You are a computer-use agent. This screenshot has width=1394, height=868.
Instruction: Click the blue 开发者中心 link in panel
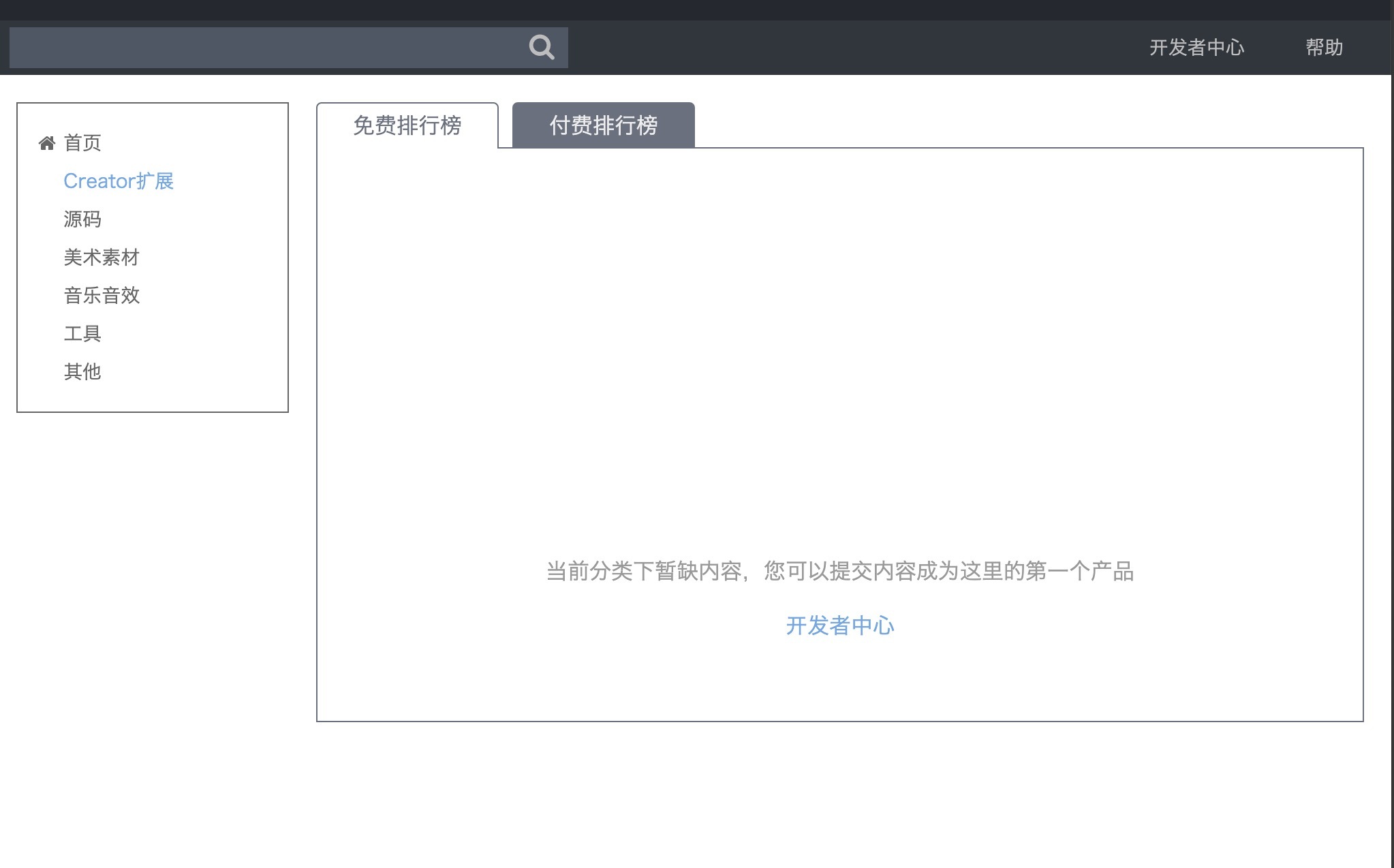pyautogui.click(x=839, y=625)
